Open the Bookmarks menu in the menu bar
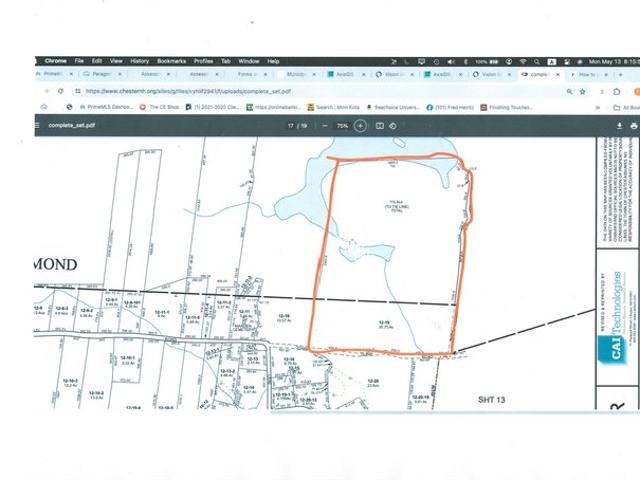Image resolution: width=640 pixels, height=480 pixels. 171,61
